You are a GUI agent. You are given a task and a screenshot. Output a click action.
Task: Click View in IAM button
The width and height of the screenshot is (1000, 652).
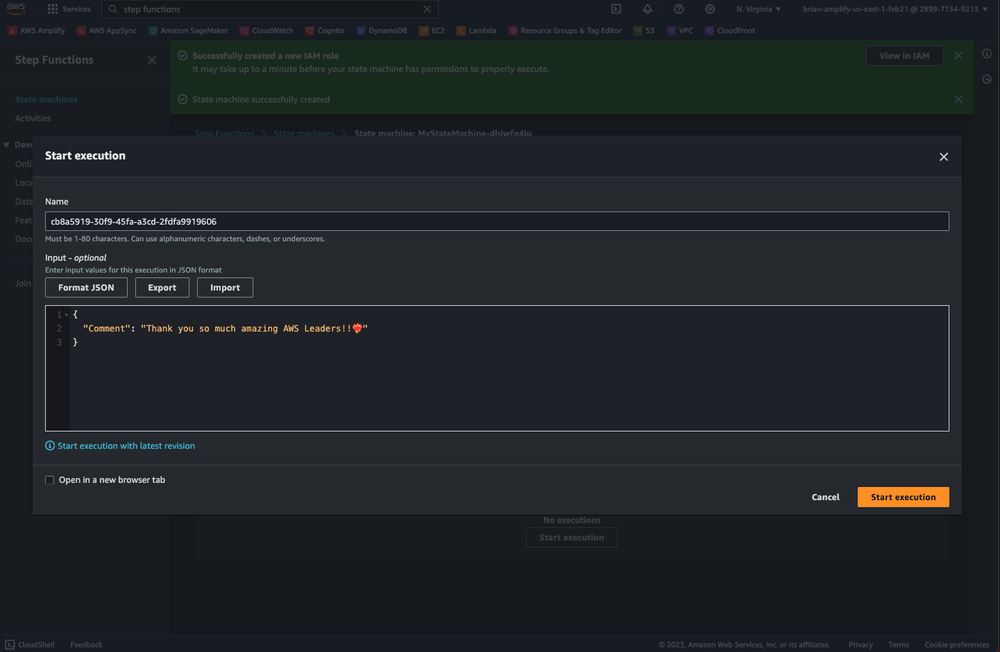coord(904,56)
